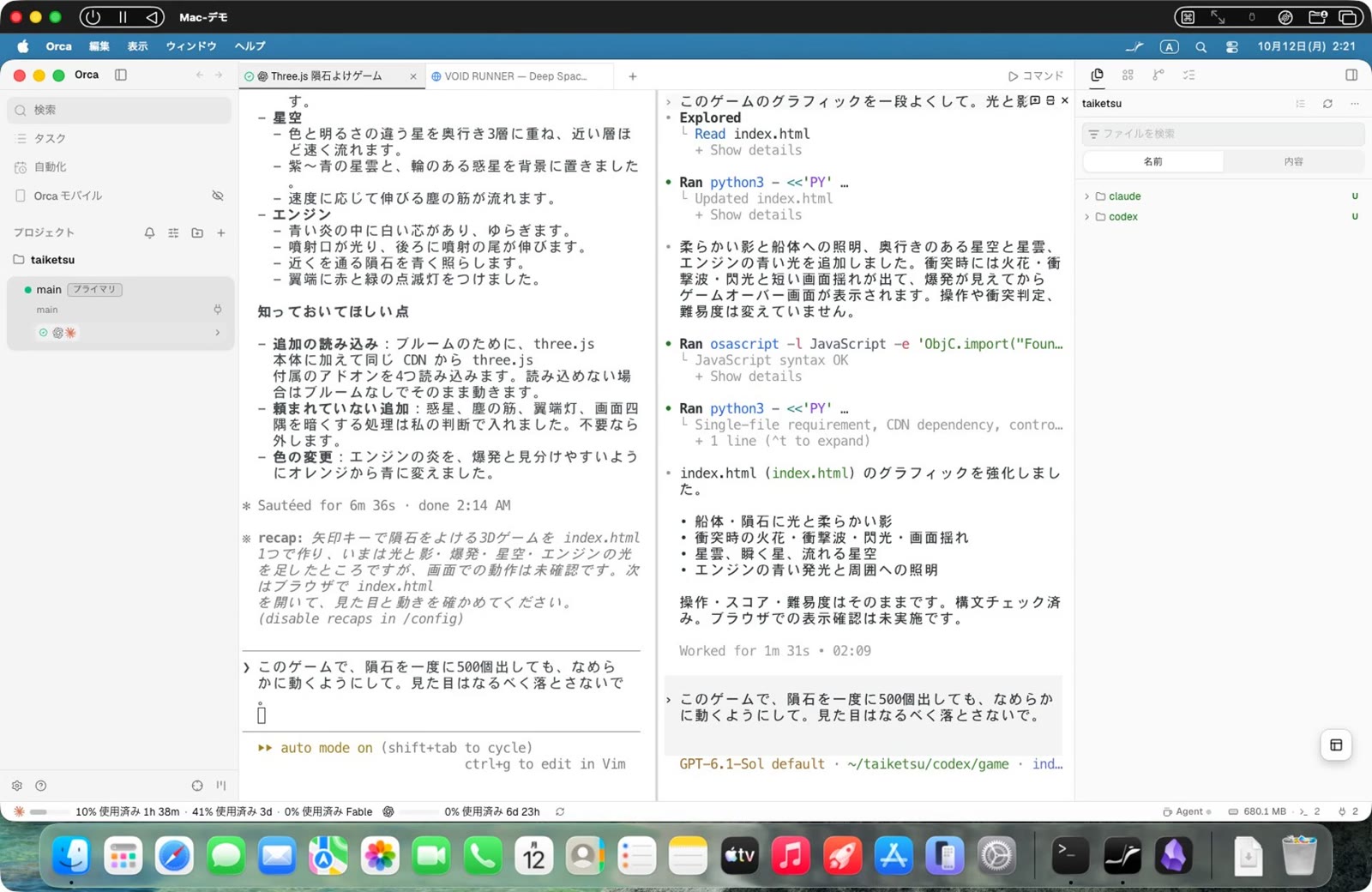Click the plus icon beside プロジェクト
1372x892 pixels.
click(221, 232)
